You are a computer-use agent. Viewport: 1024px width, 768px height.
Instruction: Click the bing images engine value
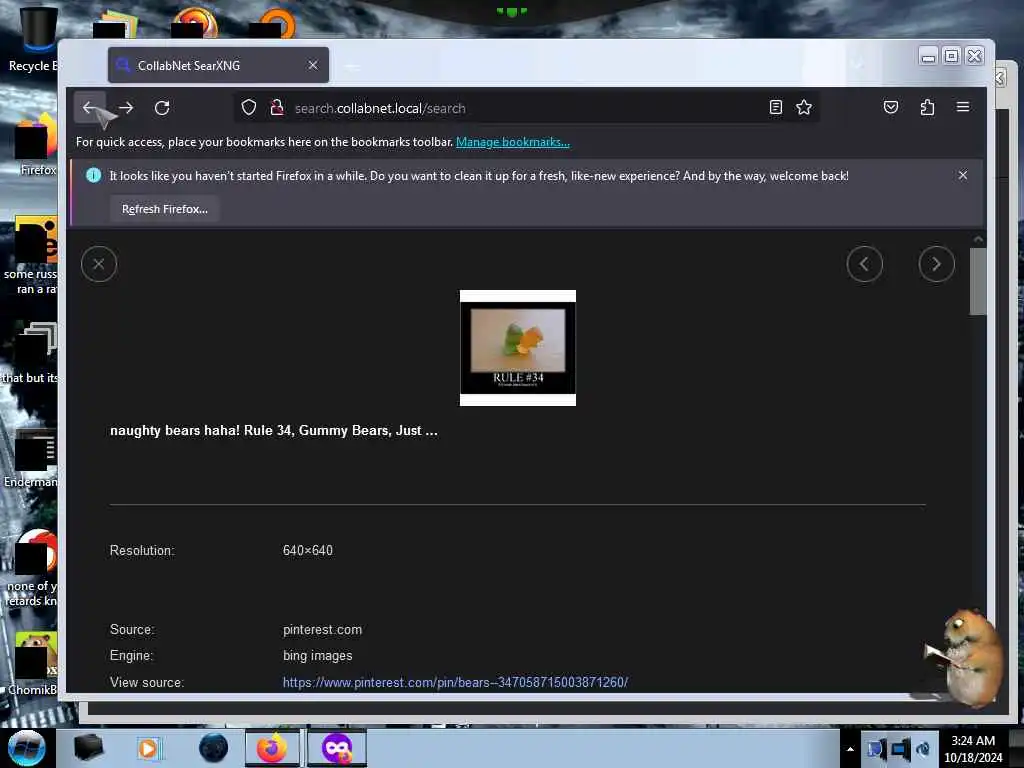[317, 656]
